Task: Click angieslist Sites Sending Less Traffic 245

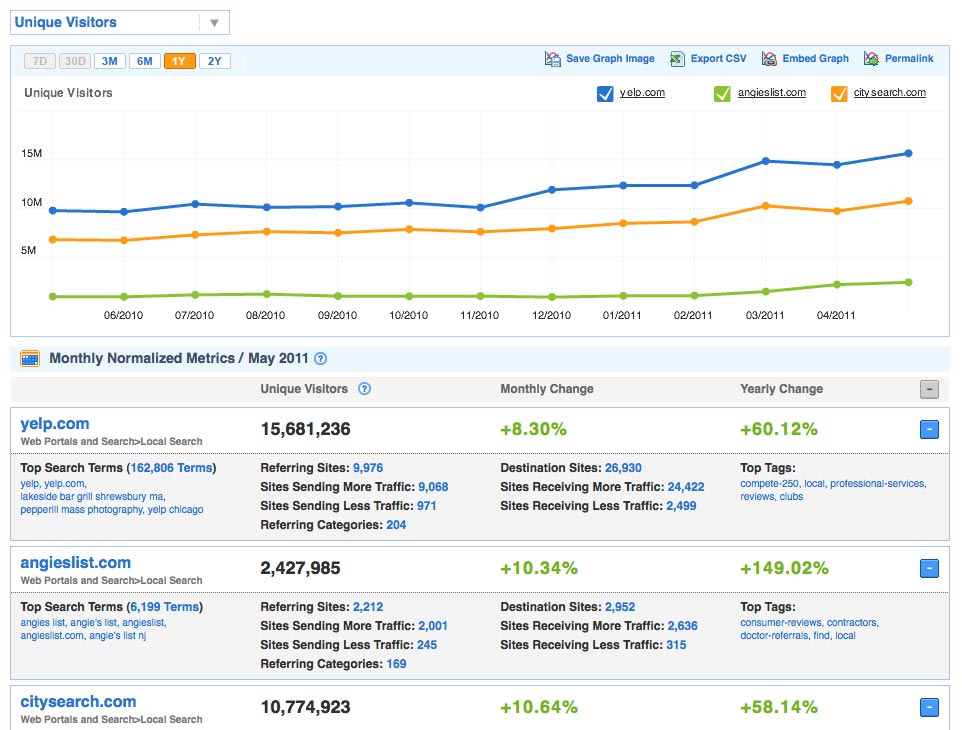Action: [427, 645]
